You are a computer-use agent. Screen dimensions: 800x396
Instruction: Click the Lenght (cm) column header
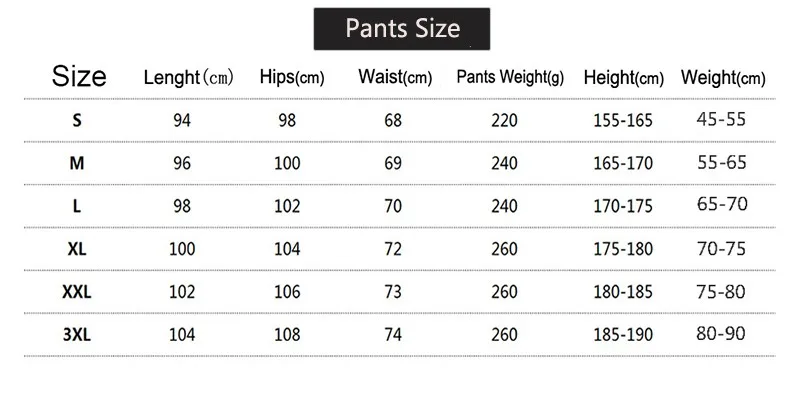(x=188, y=78)
